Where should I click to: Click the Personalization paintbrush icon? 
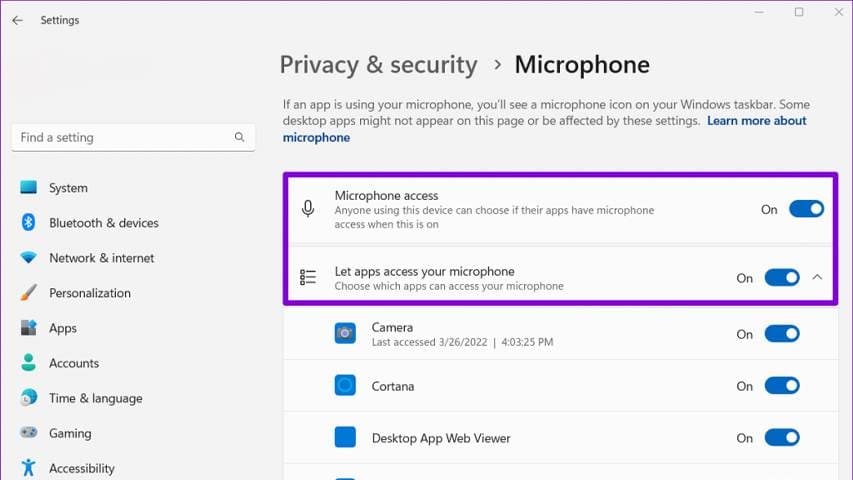28,293
